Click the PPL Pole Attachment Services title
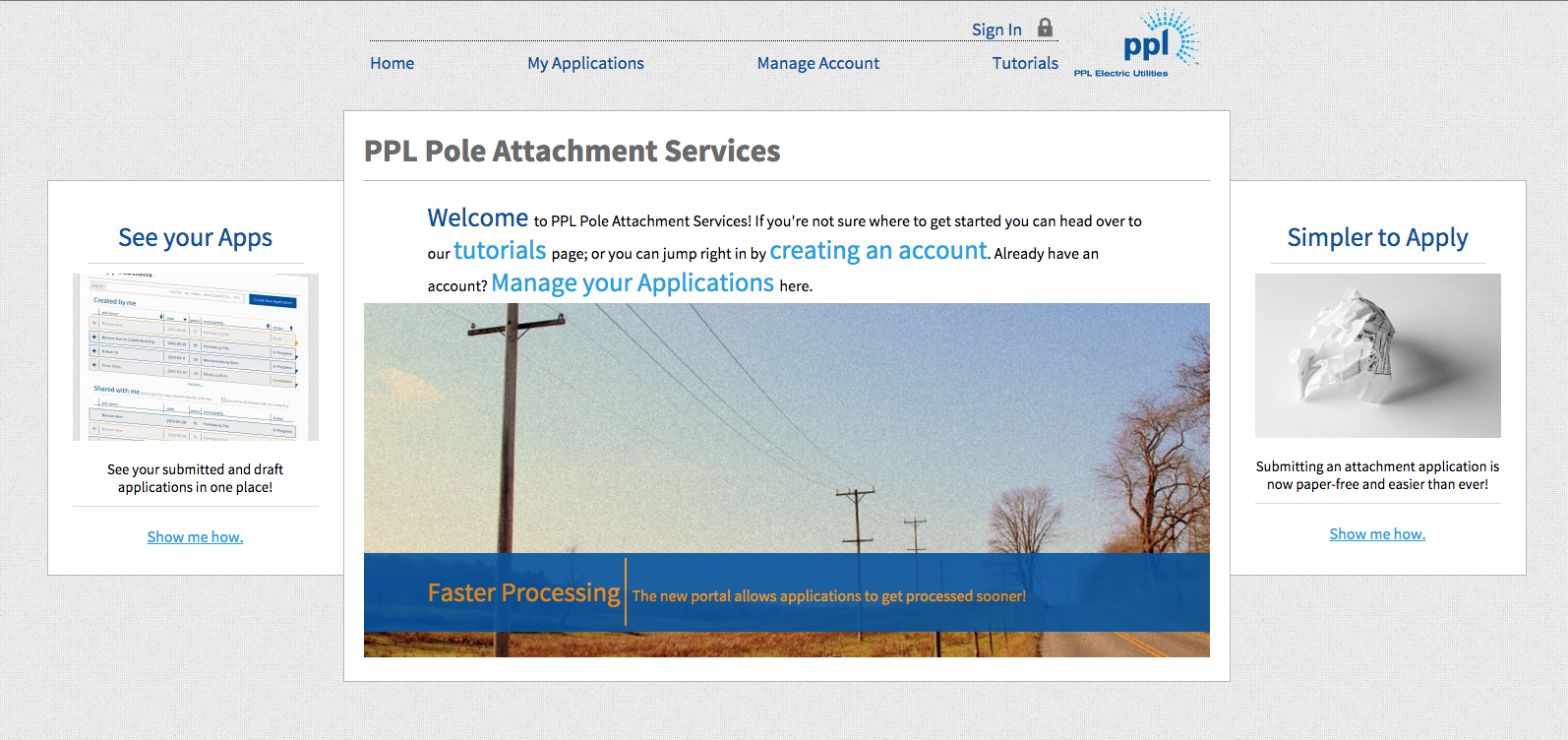 coord(572,151)
